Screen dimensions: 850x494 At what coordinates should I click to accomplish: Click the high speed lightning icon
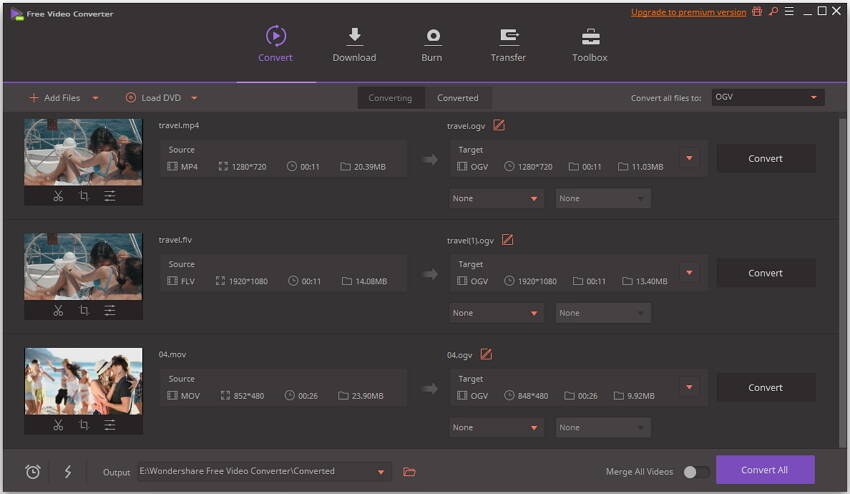(68, 471)
